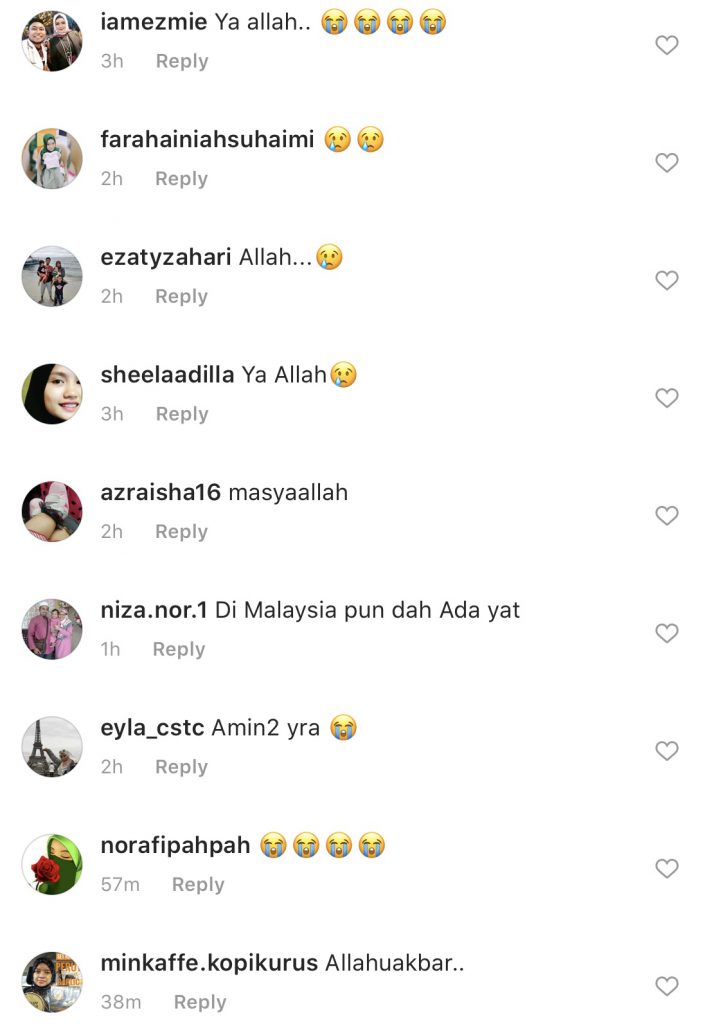Like ezatyzahari's "Allah..." comment
This screenshot has height=1024, width=721.
pos(667,280)
